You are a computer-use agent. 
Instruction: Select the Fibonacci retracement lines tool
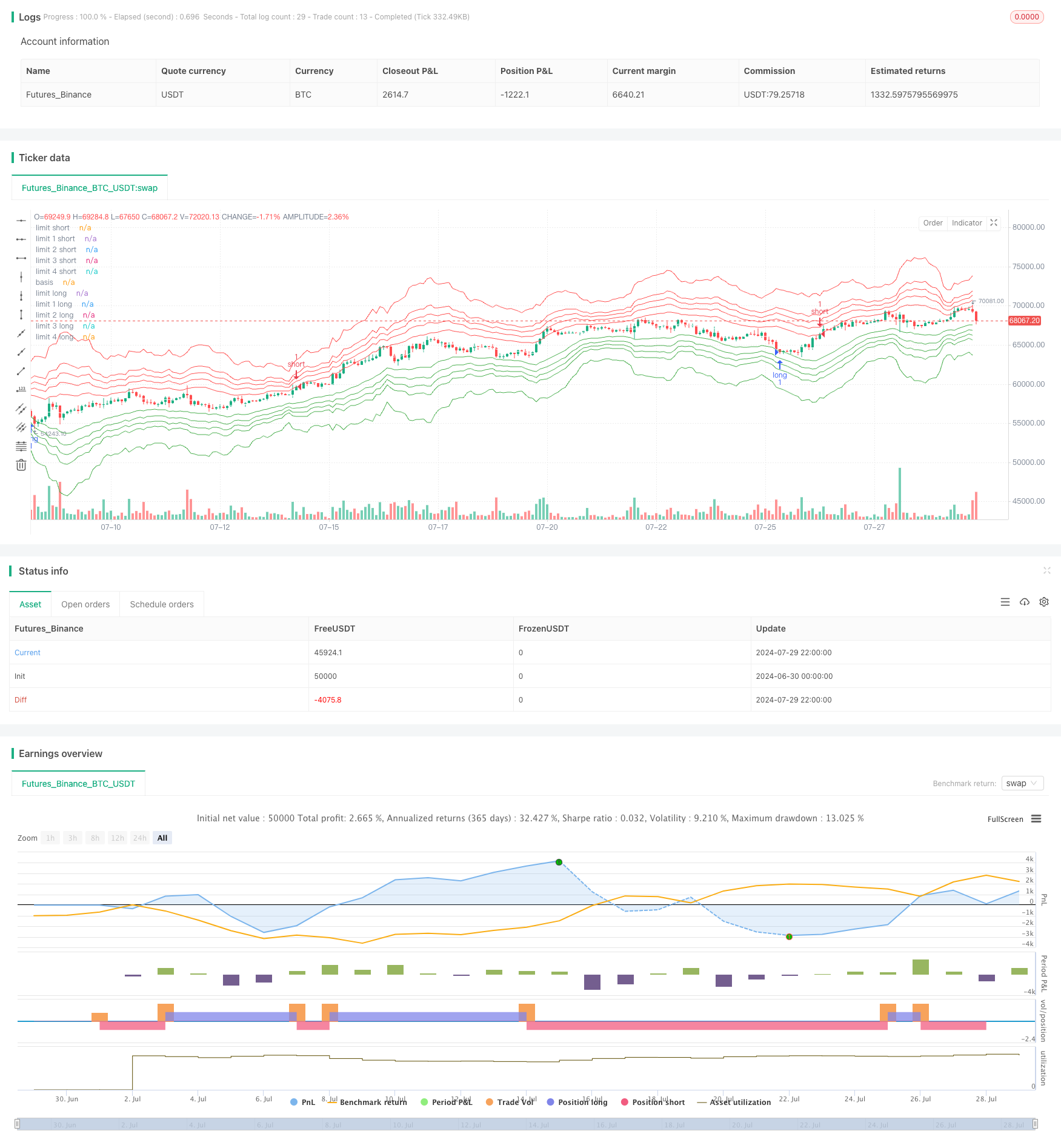point(21,446)
